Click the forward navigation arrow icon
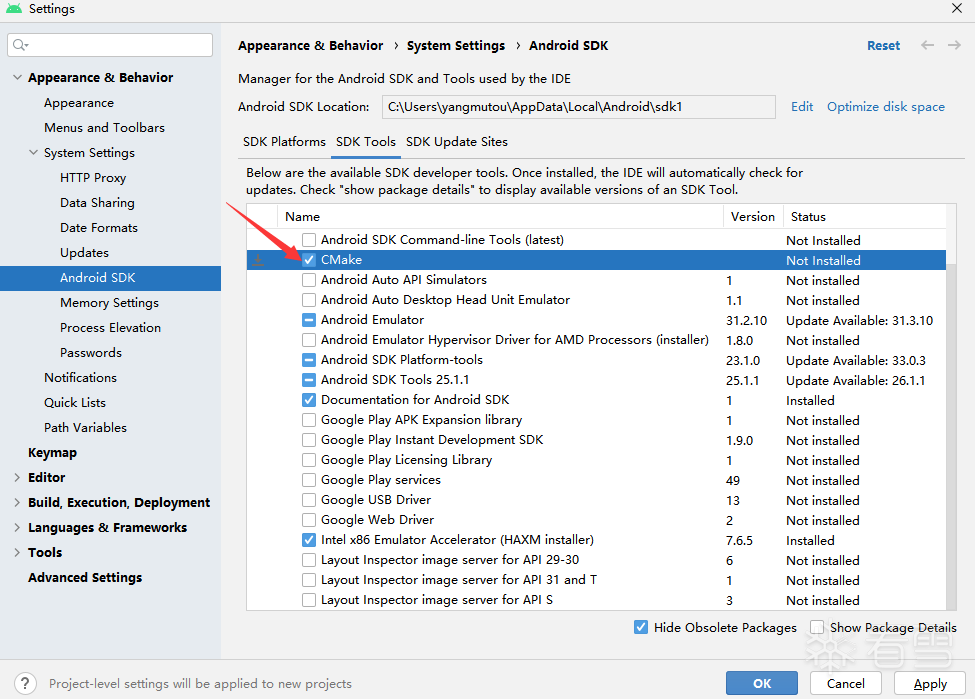975x699 pixels. [x=952, y=45]
